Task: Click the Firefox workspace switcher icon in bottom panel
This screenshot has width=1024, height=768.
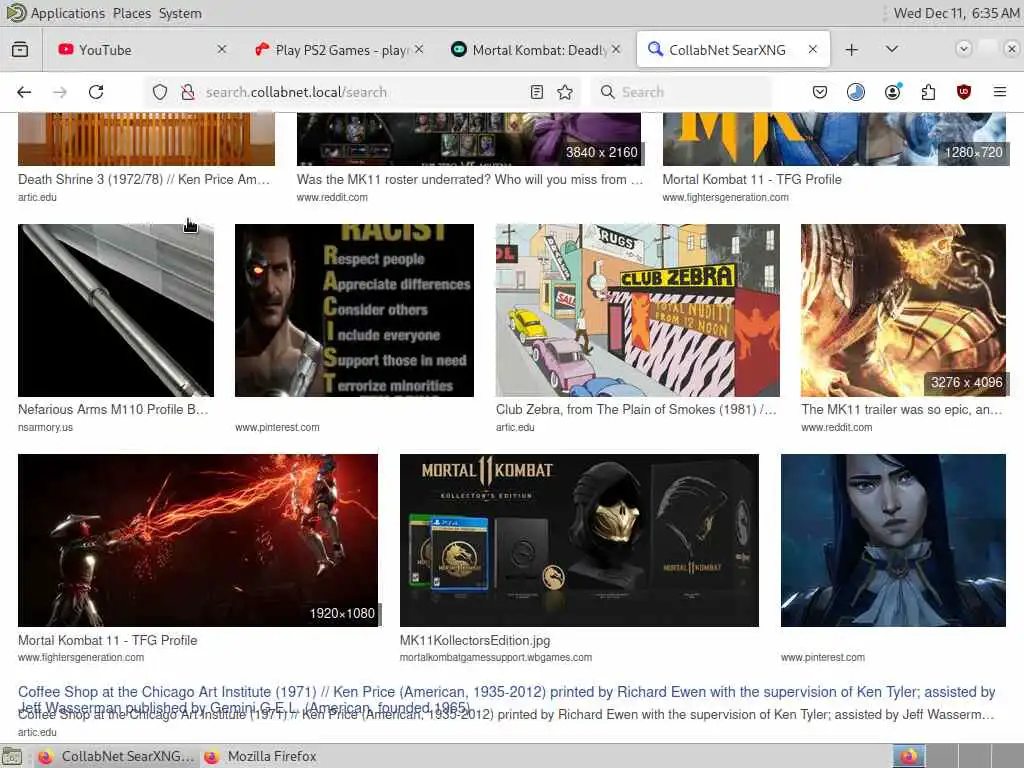Action: pyautogui.click(x=909, y=756)
